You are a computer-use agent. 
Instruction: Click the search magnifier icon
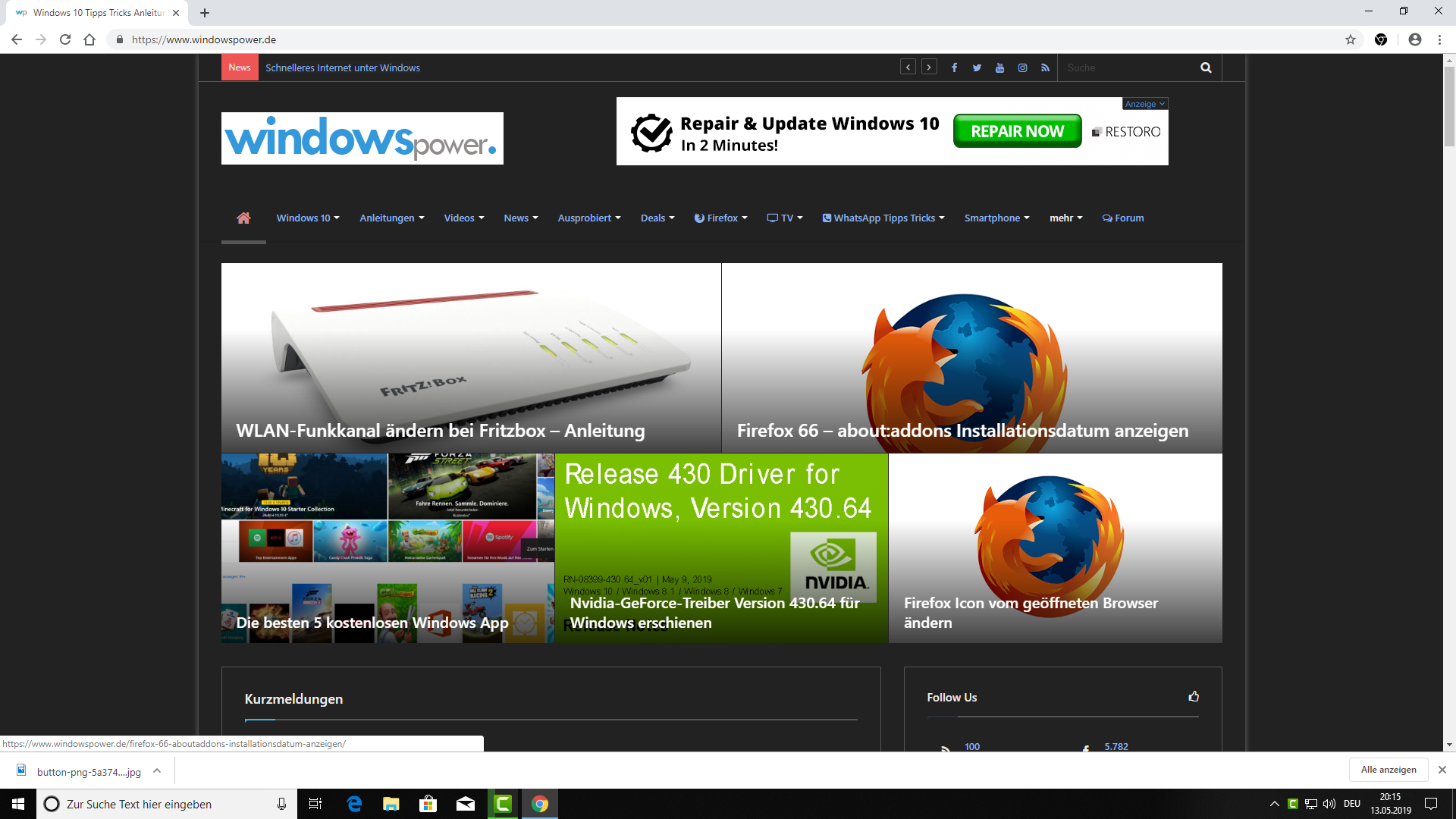(1206, 67)
